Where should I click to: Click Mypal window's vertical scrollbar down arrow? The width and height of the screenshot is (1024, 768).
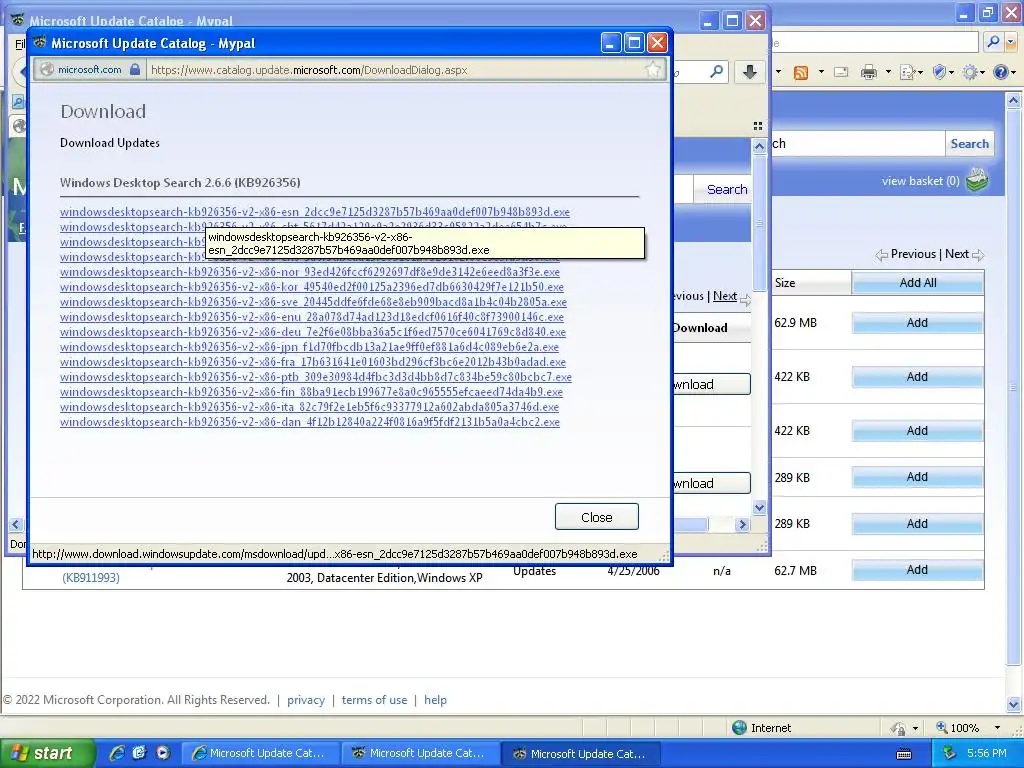[x=759, y=507]
